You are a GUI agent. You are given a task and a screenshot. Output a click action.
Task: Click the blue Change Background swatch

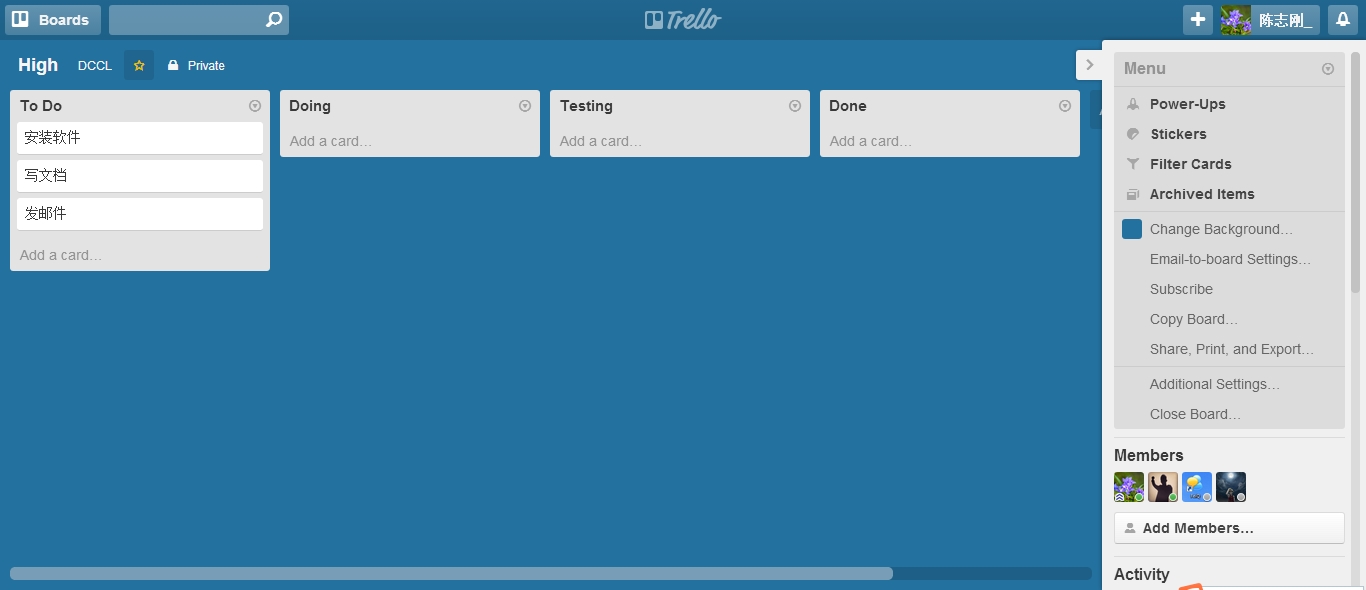pos(1132,229)
